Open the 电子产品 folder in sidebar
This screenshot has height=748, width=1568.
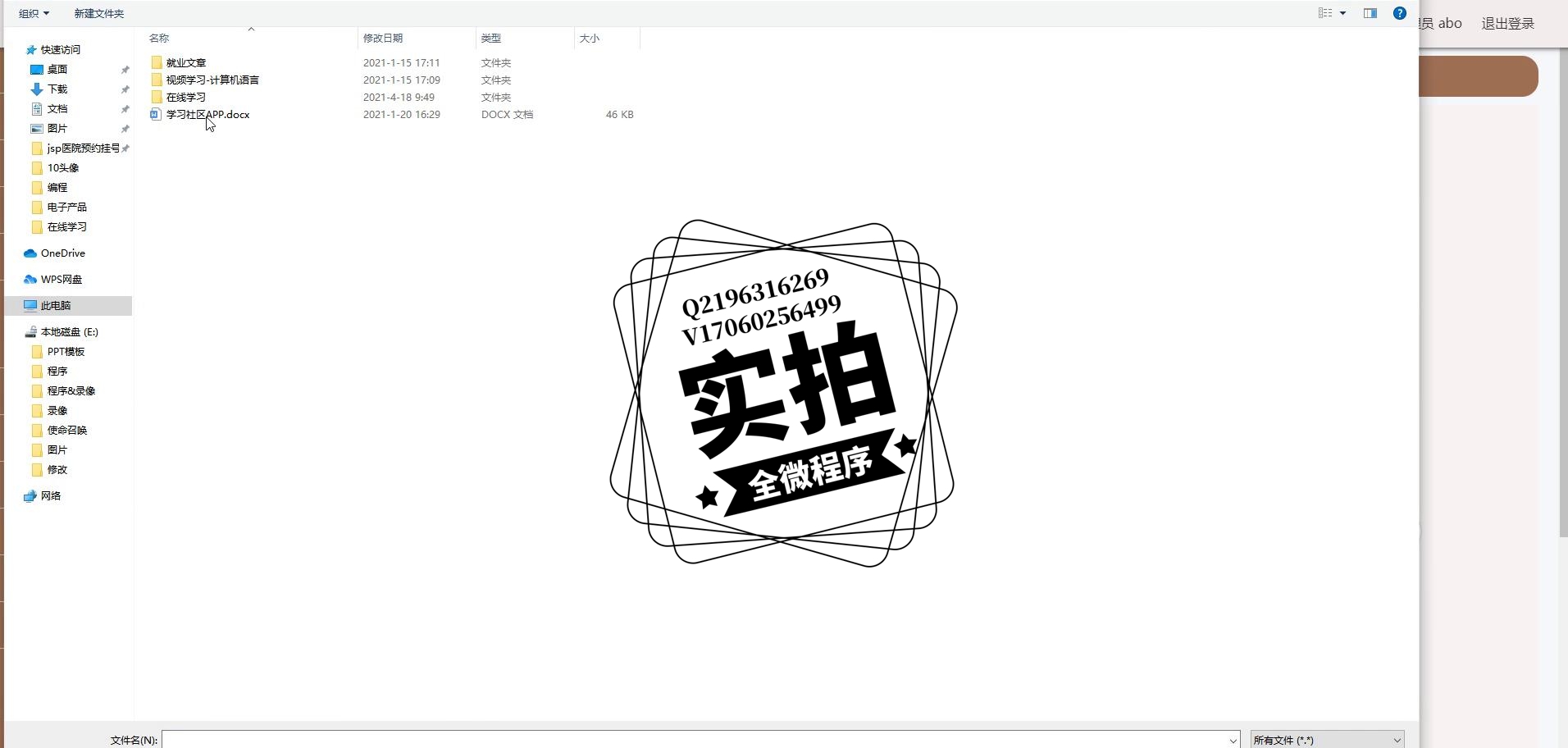pos(67,207)
